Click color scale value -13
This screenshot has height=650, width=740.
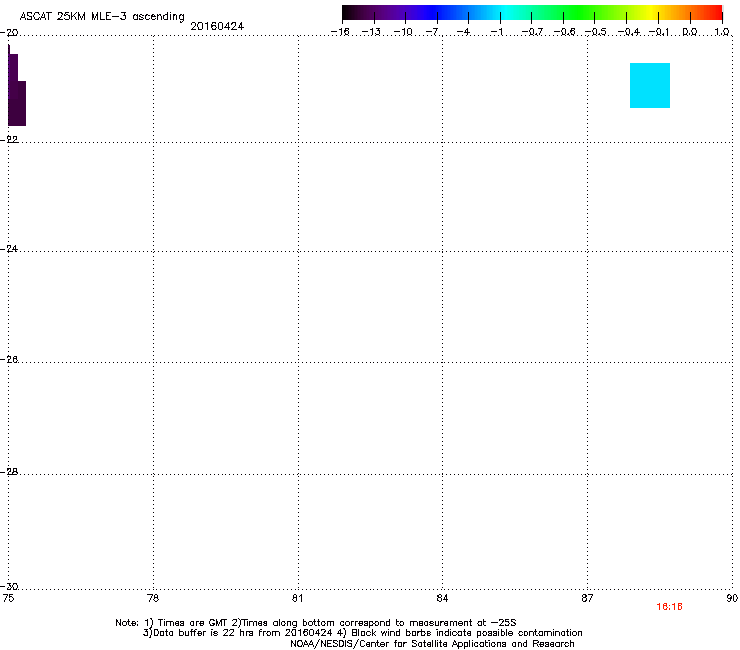(x=371, y=32)
